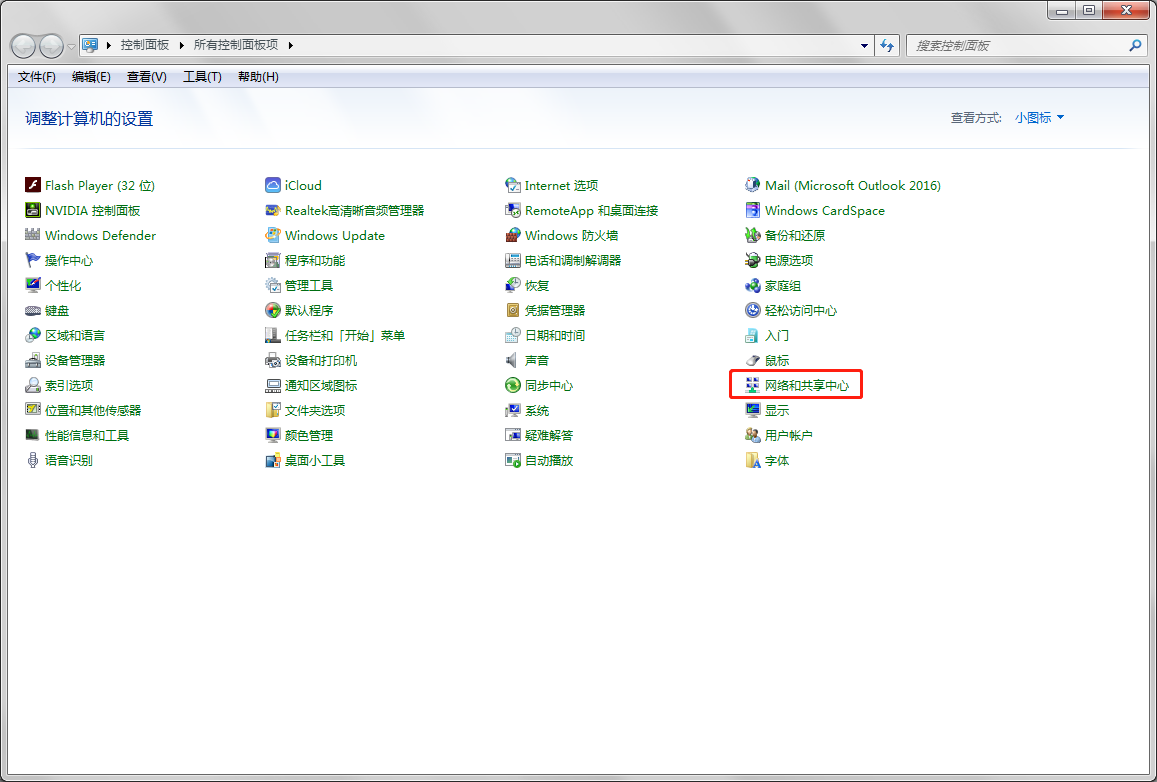Click the back navigation button
The image size is (1157, 782).
(24, 46)
